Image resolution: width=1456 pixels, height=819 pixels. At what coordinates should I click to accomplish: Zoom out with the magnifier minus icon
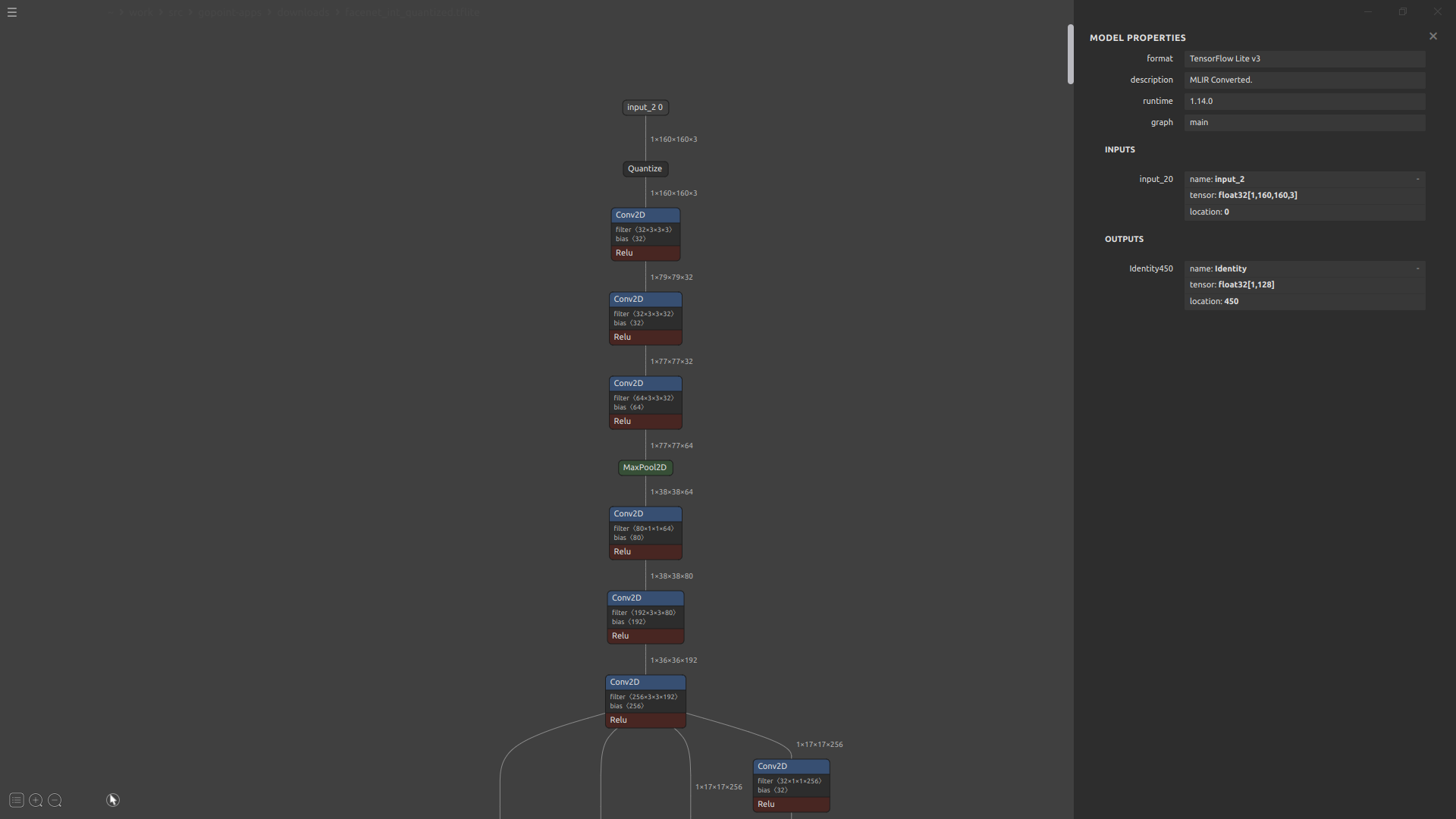(x=55, y=800)
